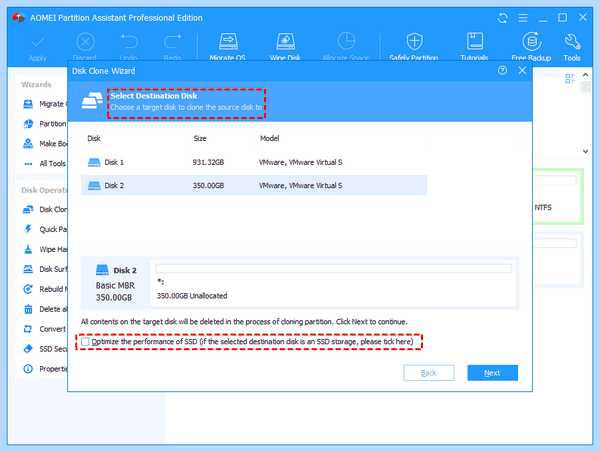This screenshot has width=600, height=452.
Task: Select the Delete all partitions trash icon
Action: click(28, 309)
